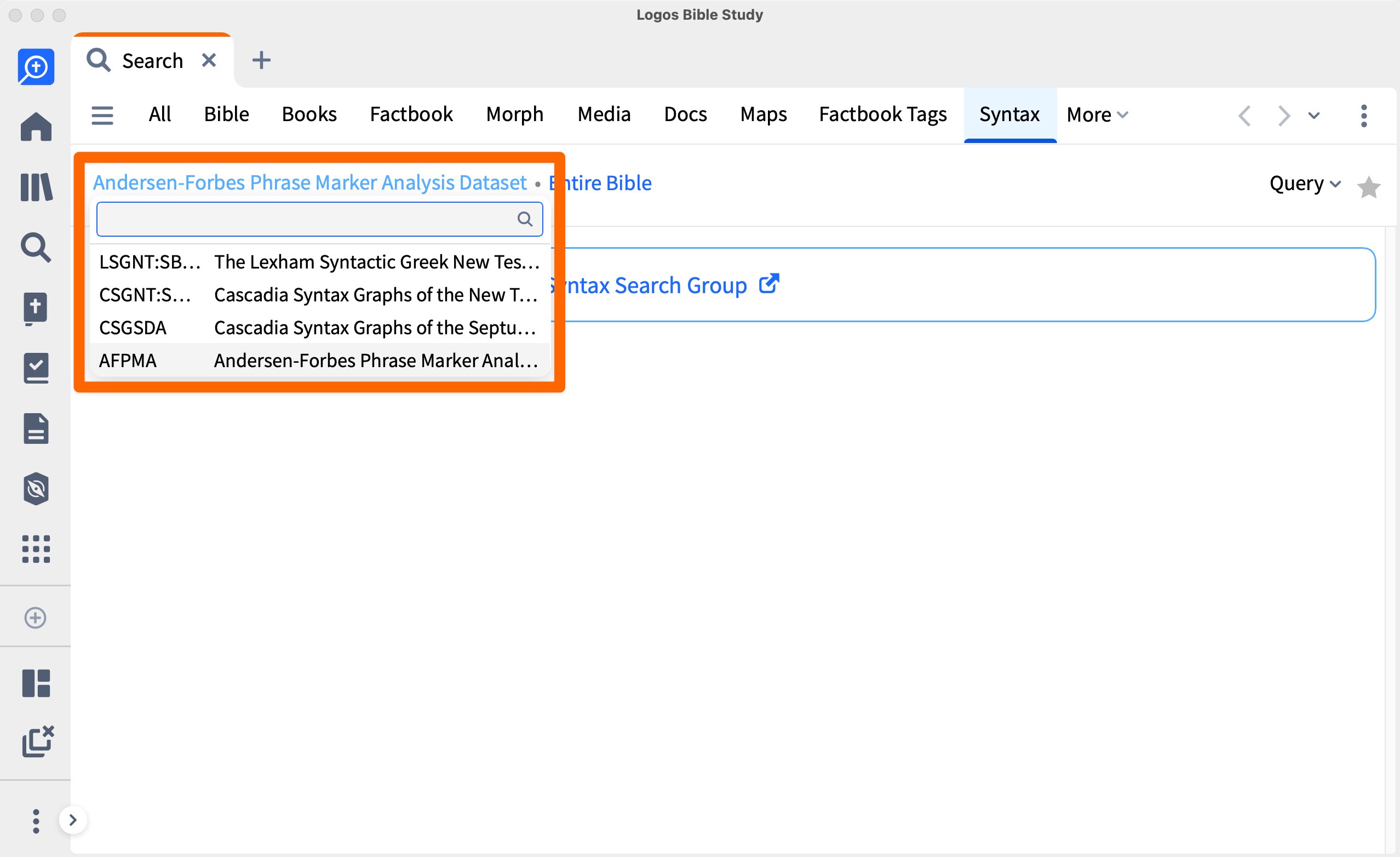Switch to the Docs search type

685,115
